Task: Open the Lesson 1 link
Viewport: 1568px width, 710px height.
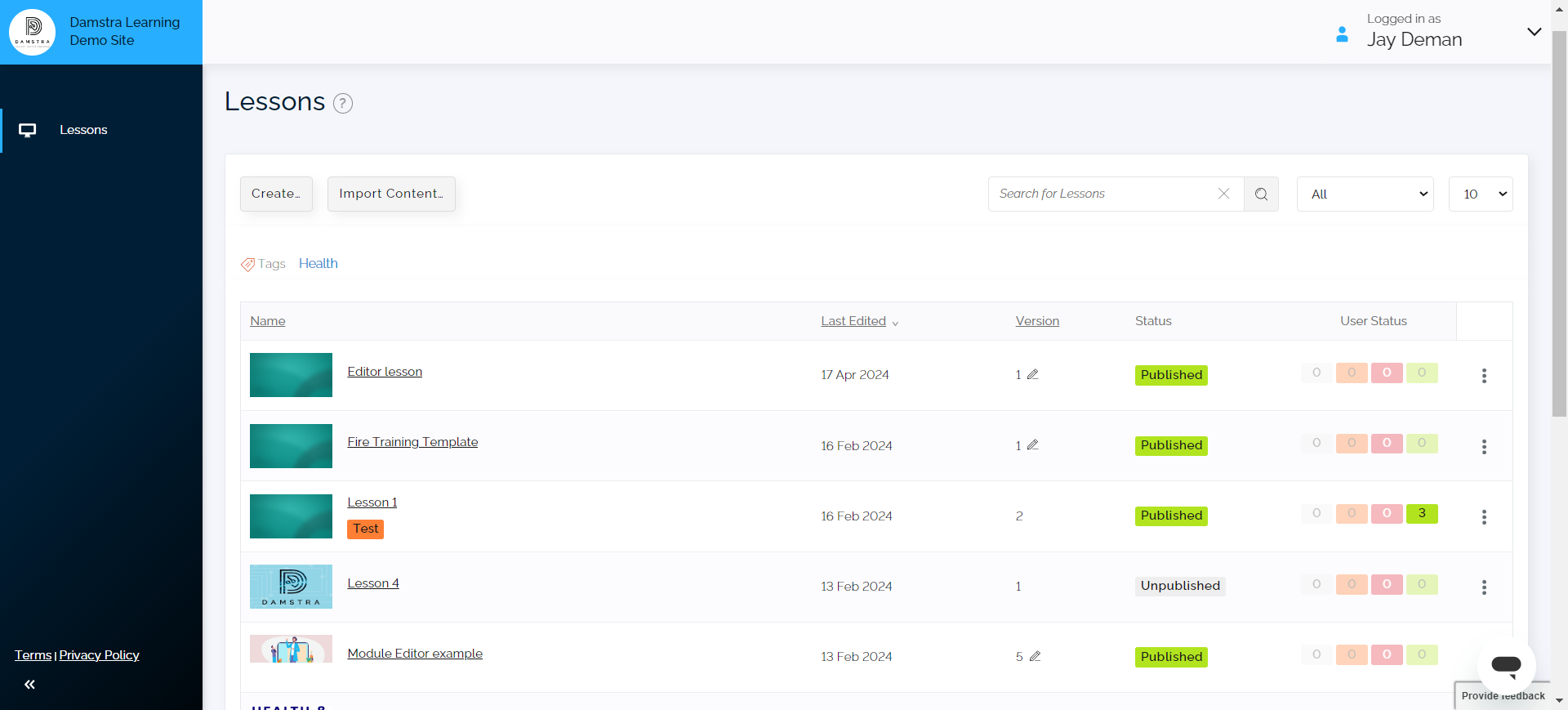Action: point(372,502)
